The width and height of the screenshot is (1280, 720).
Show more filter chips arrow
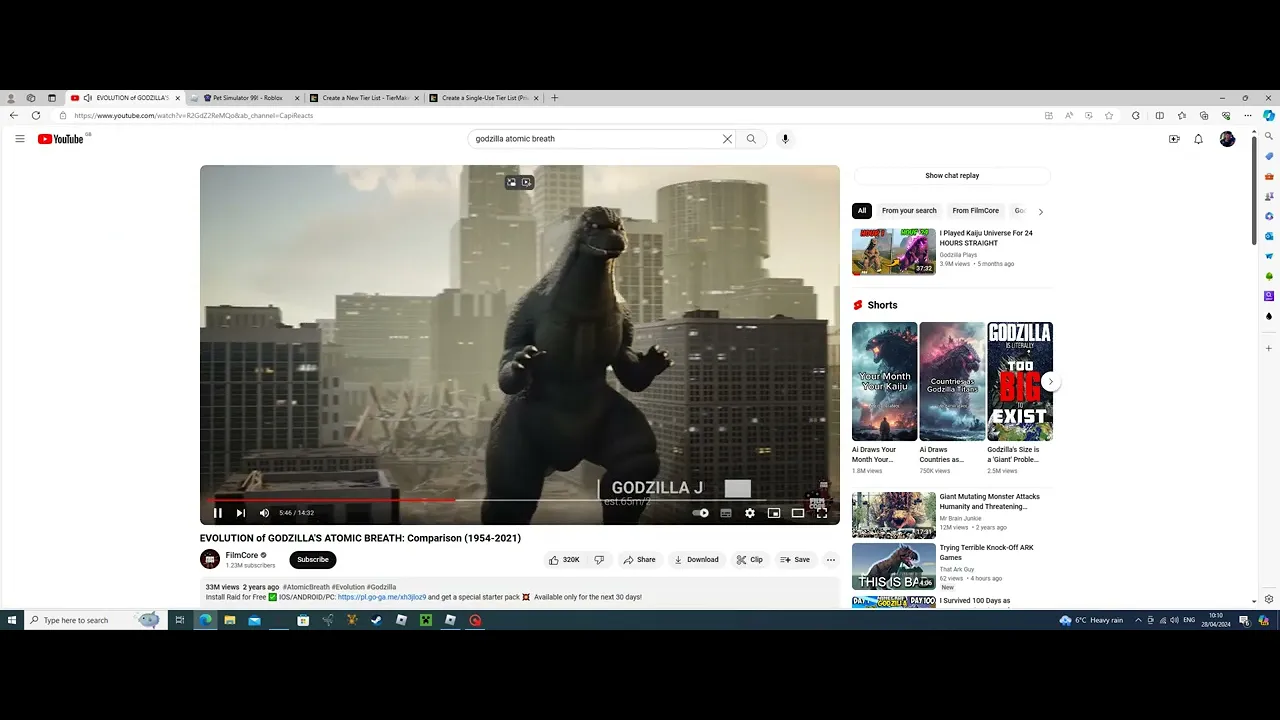click(x=1041, y=211)
